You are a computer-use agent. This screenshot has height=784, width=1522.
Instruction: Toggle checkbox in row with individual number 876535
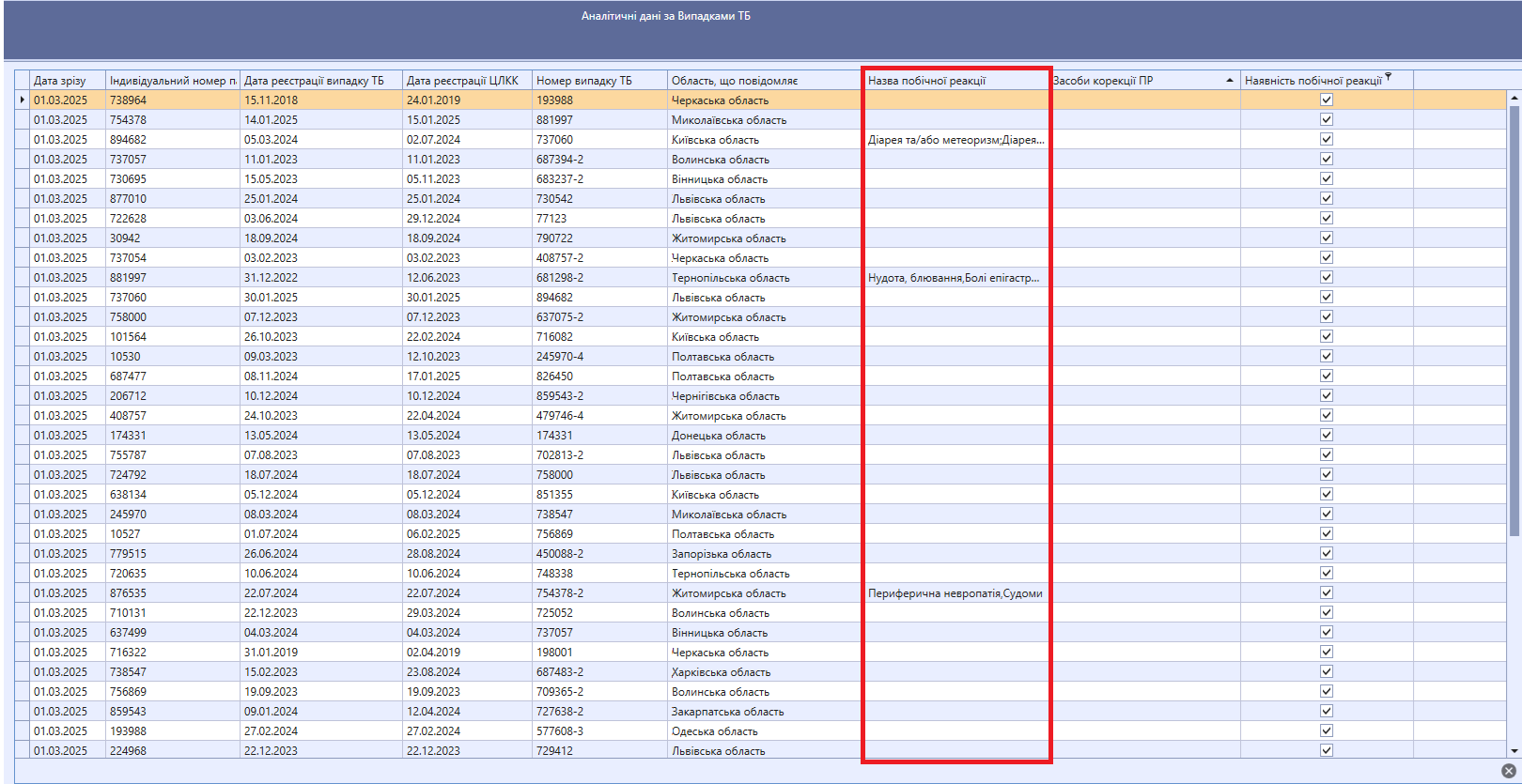tap(1327, 592)
